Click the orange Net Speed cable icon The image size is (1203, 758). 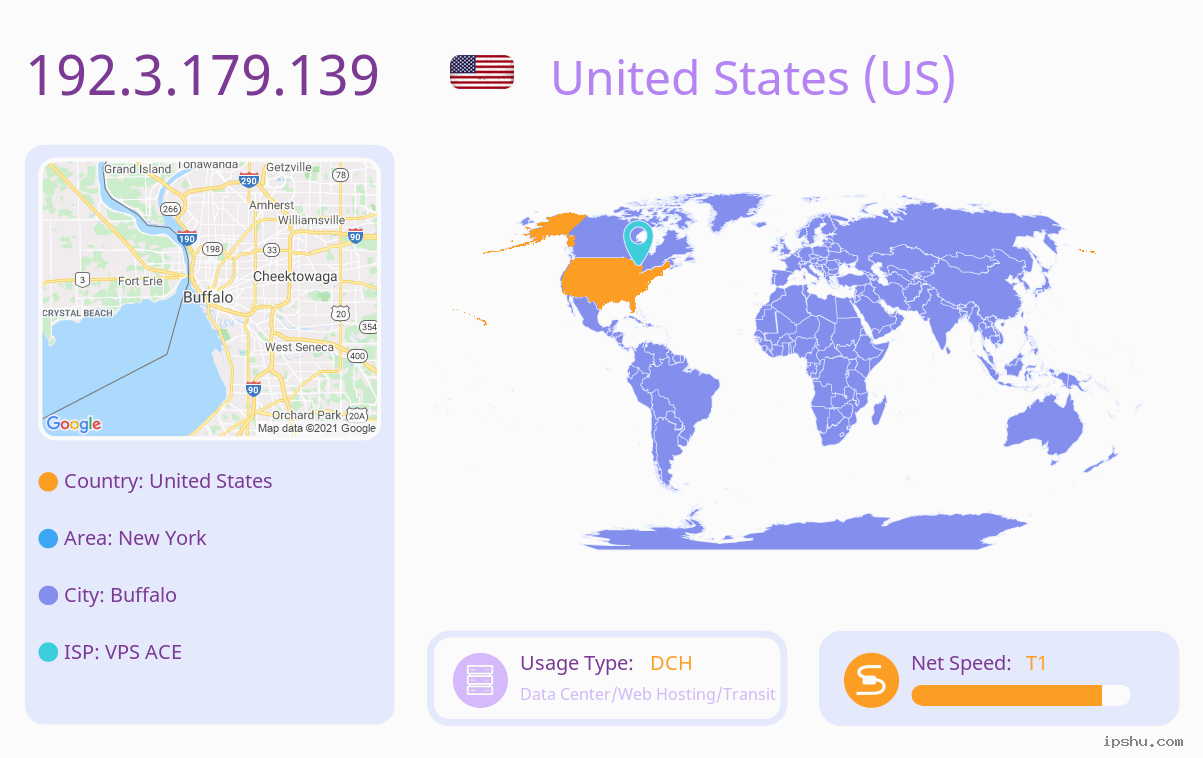click(872, 680)
